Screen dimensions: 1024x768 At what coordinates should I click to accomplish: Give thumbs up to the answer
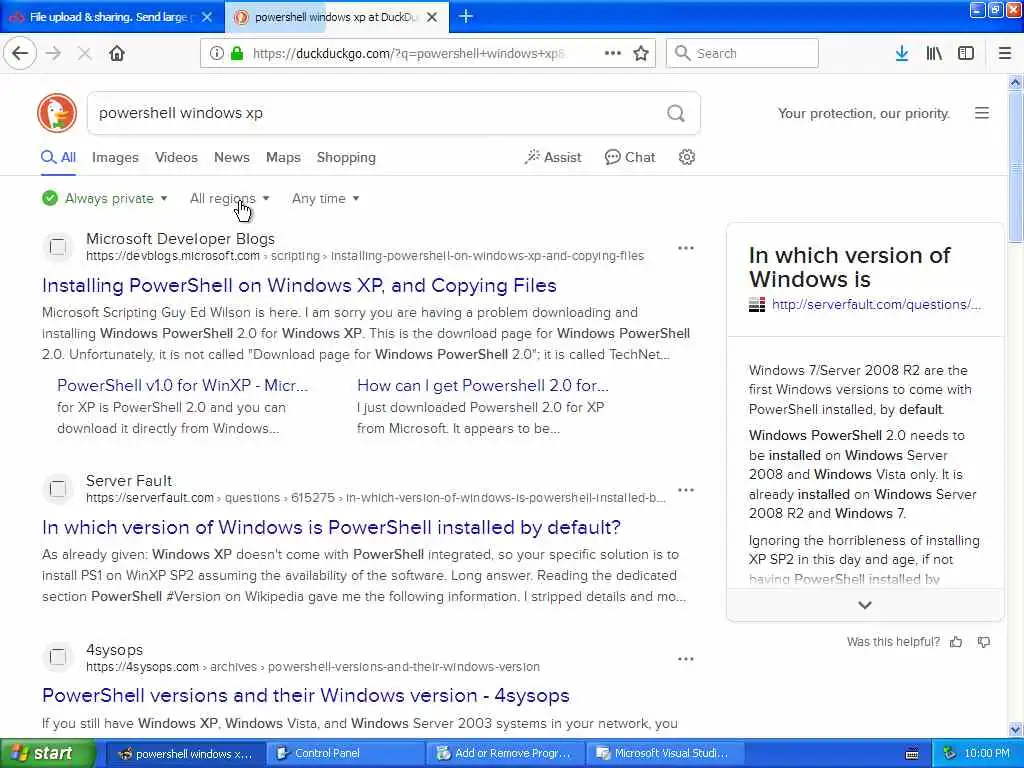pos(956,642)
